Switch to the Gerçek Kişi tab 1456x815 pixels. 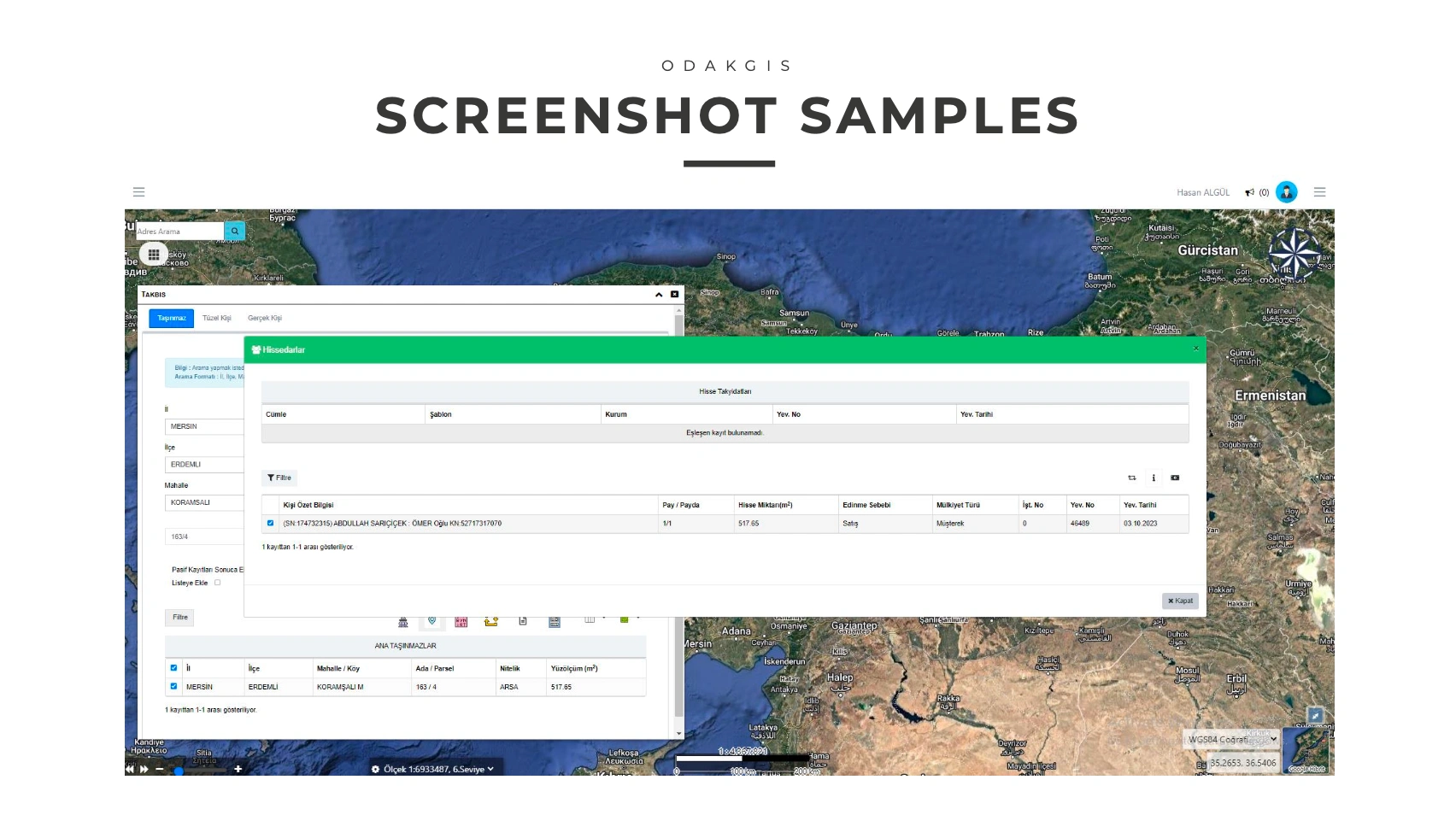[265, 319]
